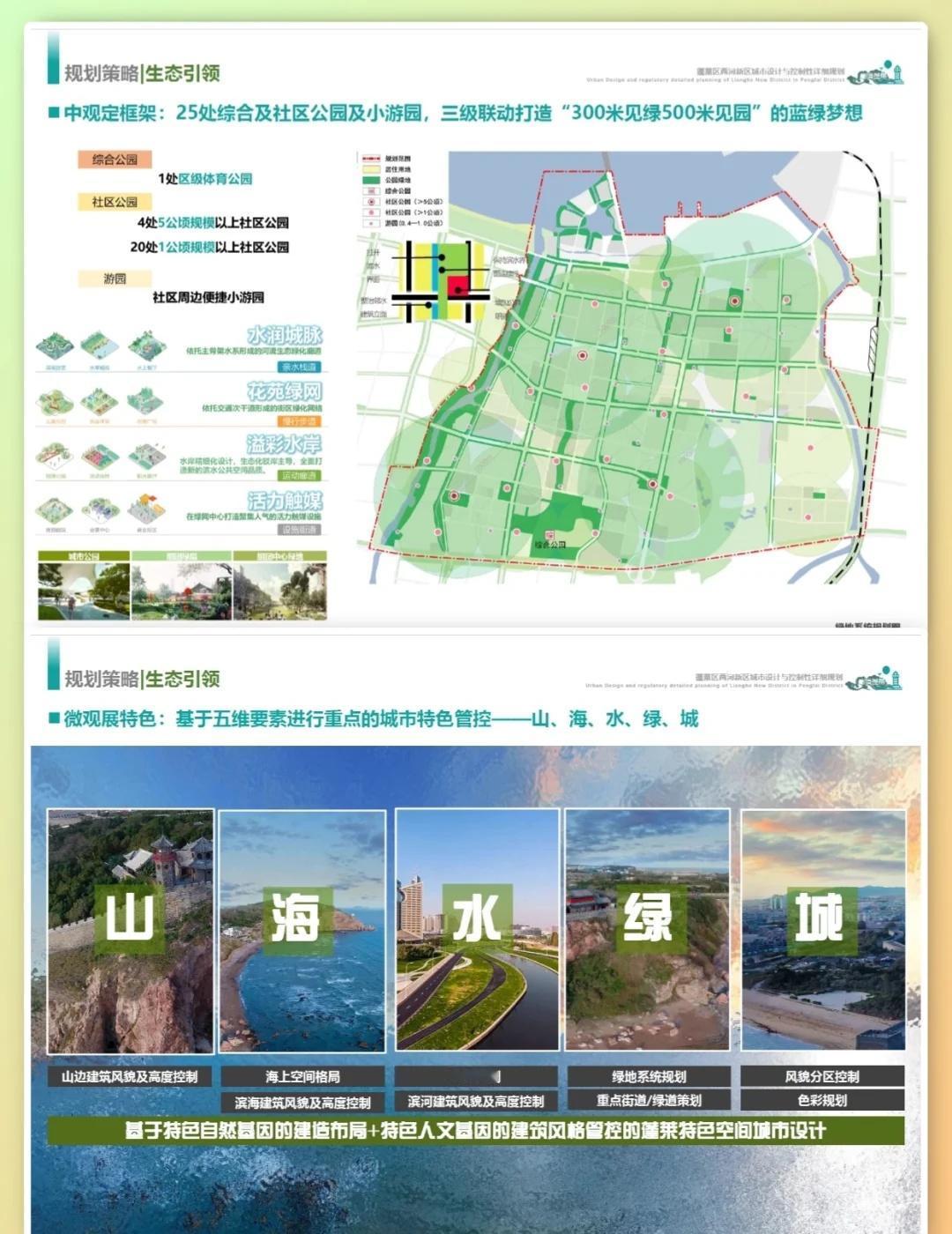Click the text 1处区级体育公园
This screenshot has width=952, height=1234.
(205, 179)
